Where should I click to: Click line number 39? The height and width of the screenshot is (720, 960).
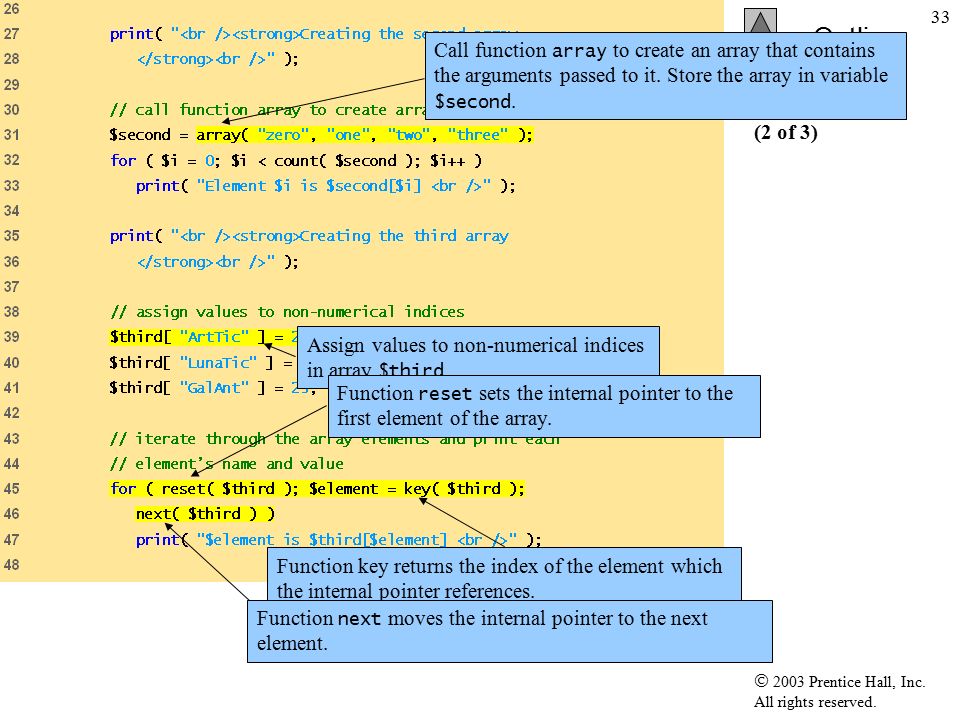pyautogui.click(x=11, y=337)
